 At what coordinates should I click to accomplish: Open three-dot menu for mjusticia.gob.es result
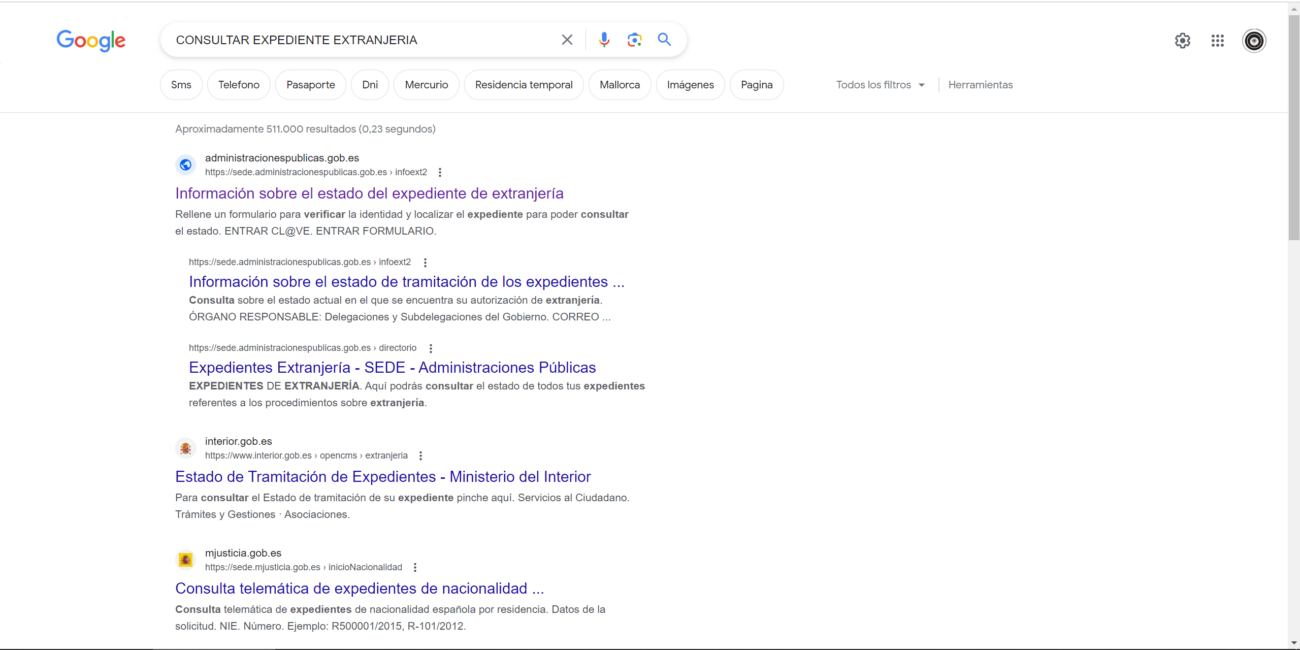[415, 568]
